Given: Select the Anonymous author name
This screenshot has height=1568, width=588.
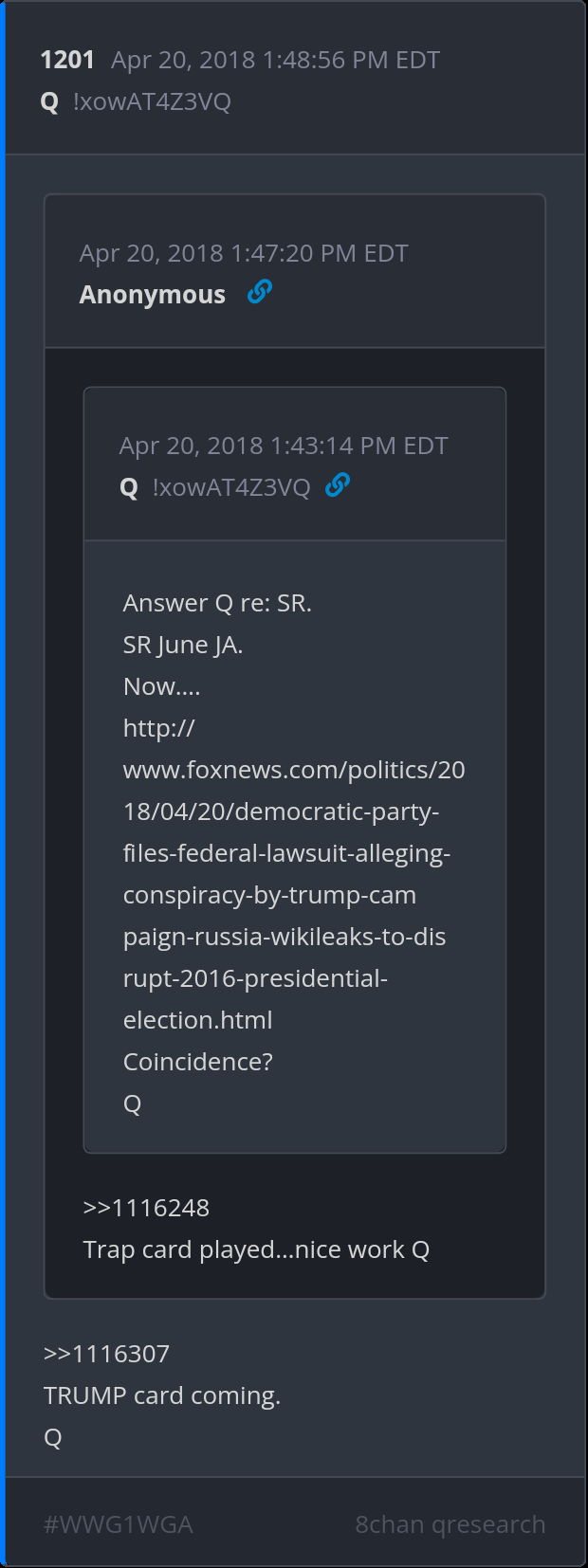Looking at the screenshot, I should (x=152, y=295).
